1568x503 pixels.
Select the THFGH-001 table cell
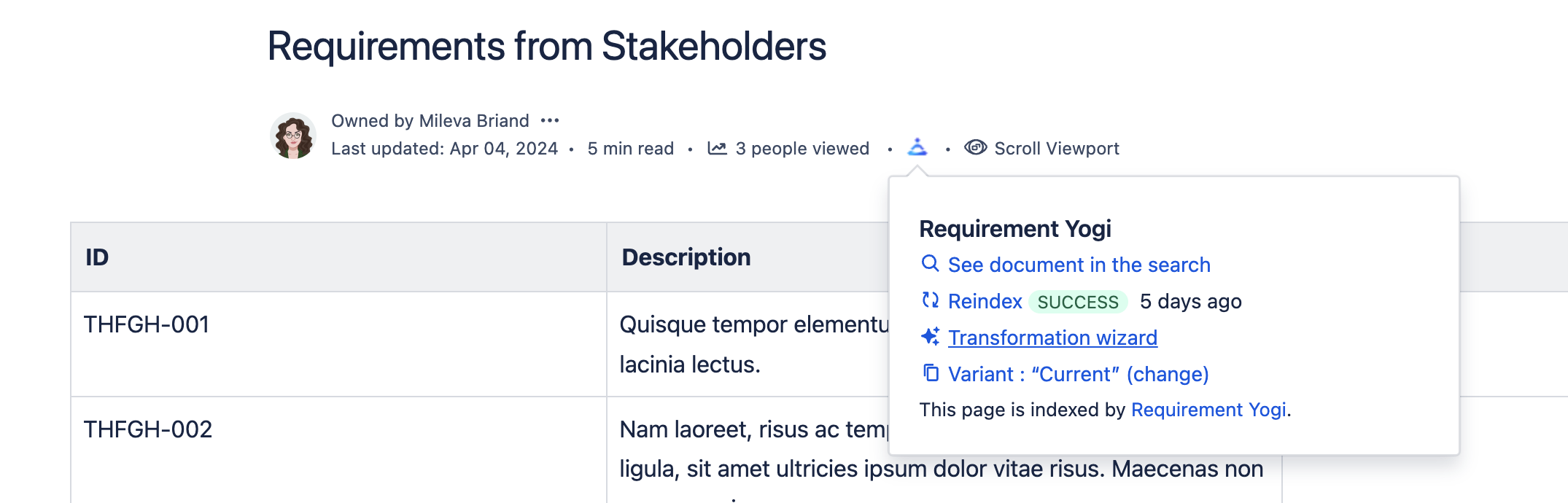click(x=147, y=324)
